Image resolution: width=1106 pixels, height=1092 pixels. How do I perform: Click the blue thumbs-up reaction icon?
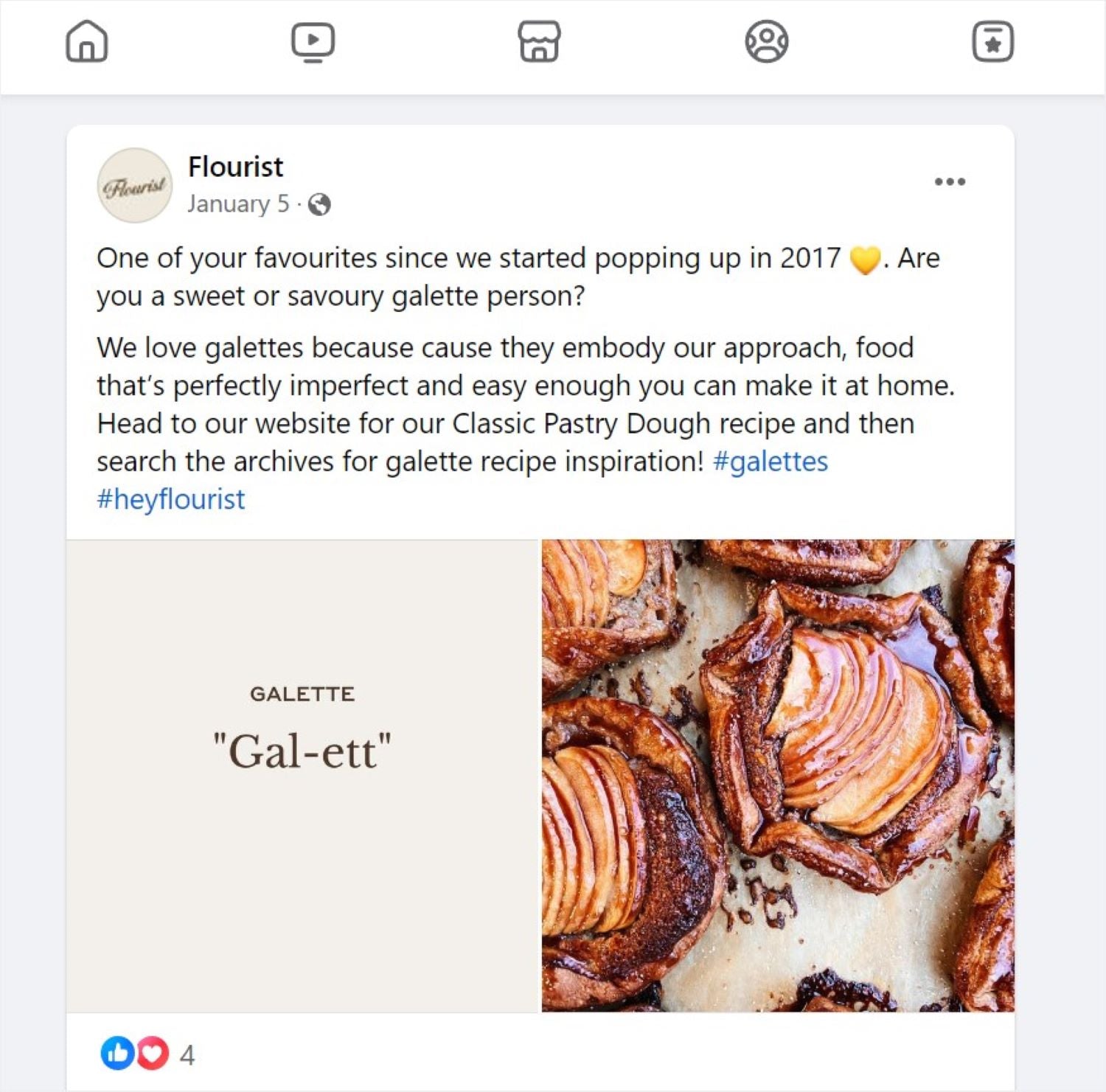(x=116, y=1053)
